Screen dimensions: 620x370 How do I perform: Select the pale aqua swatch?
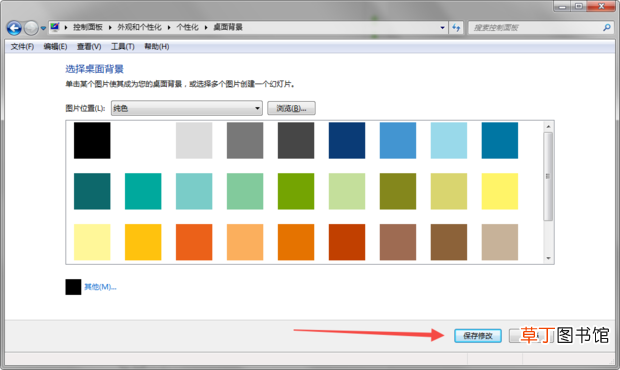tap(194, 191)
